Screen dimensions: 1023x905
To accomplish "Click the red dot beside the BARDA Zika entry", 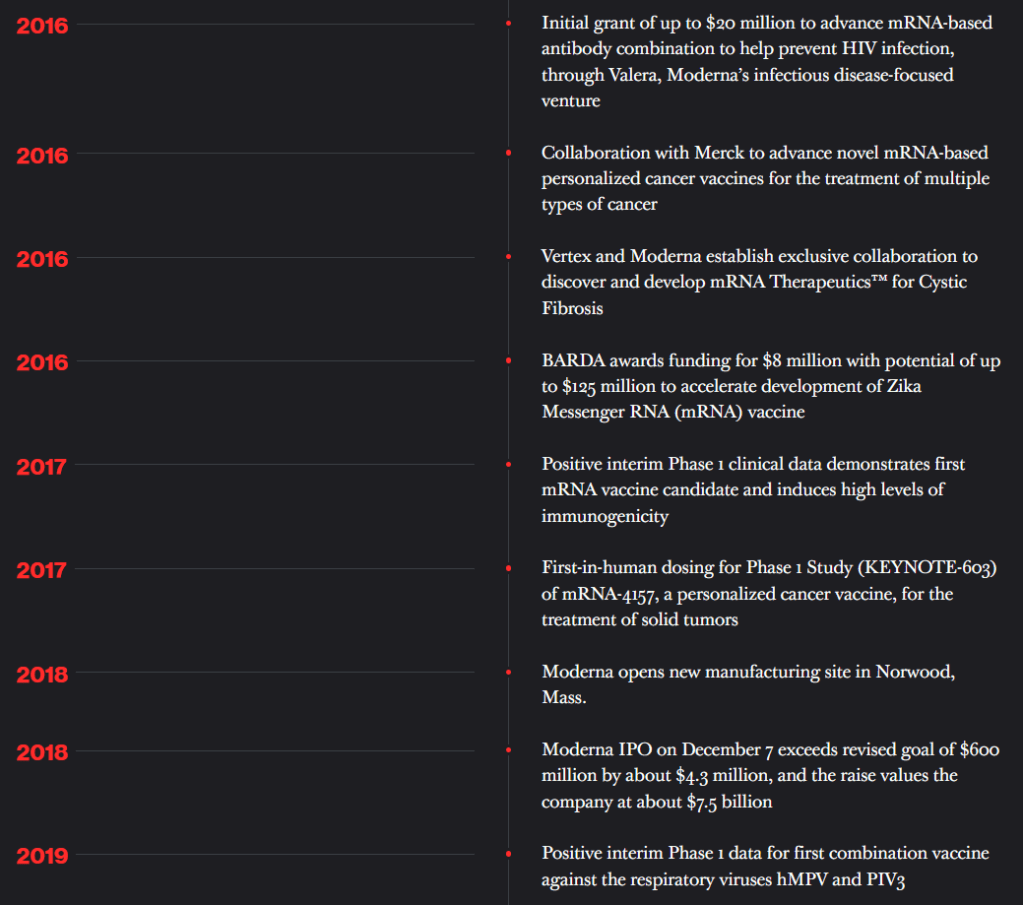I will coord(509,361).
